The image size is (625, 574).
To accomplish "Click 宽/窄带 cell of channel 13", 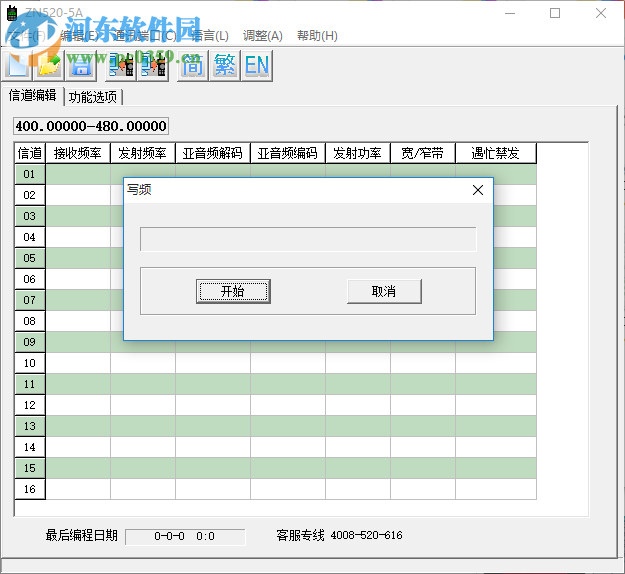I will point(423,426).
